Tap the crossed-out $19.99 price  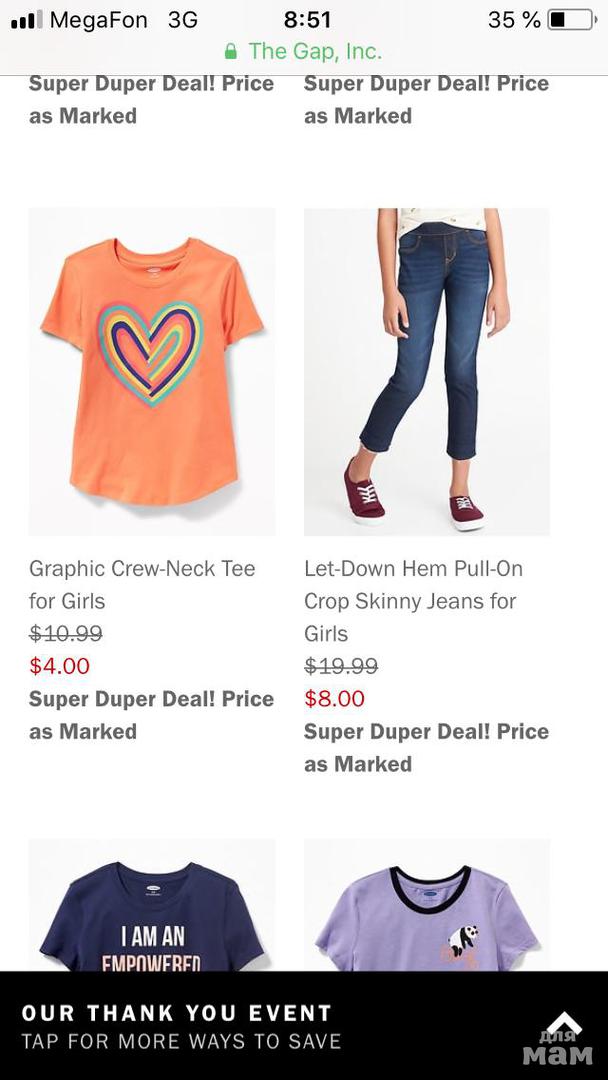341,666
